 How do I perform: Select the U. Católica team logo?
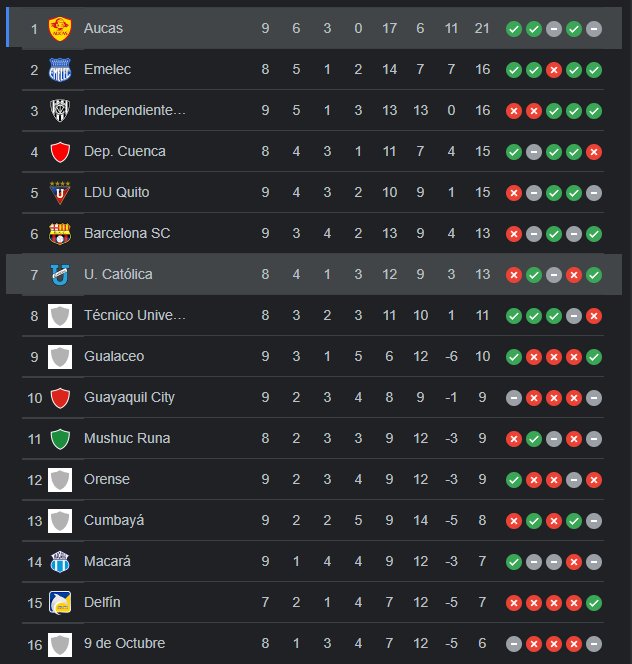coord(60,275)
